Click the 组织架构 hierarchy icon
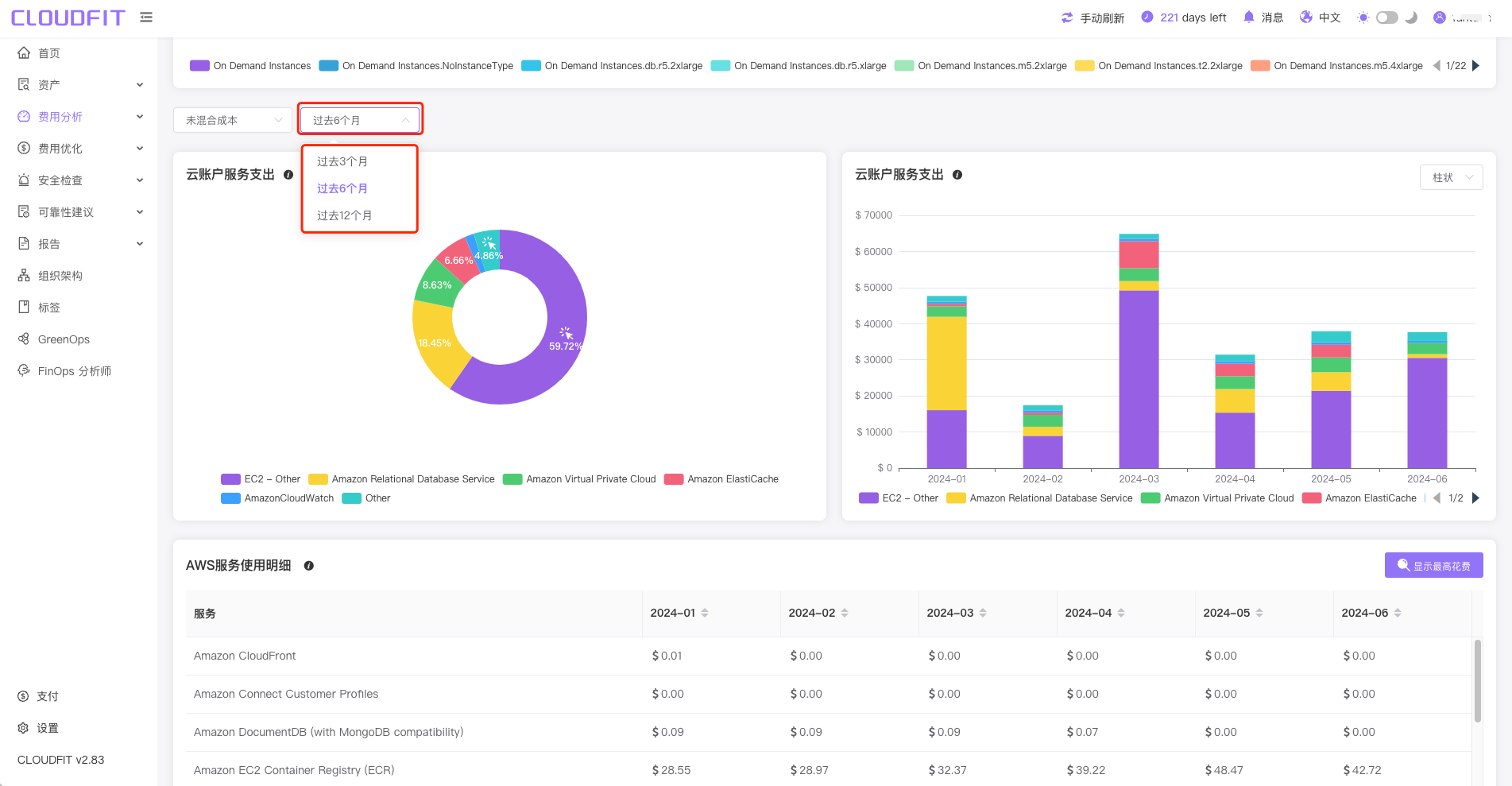This screenshot has width=1512, height=786. click(24, 275)
